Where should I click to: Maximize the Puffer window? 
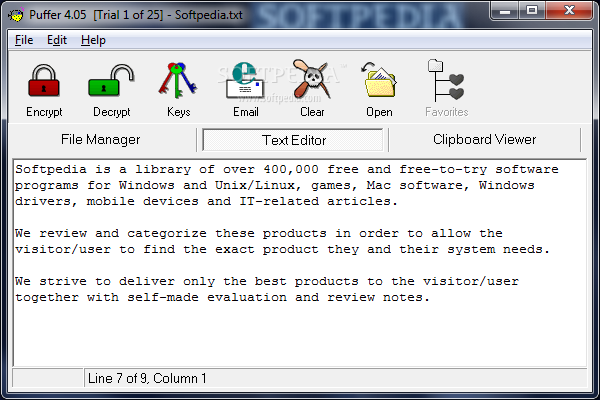tap(532, 11)
